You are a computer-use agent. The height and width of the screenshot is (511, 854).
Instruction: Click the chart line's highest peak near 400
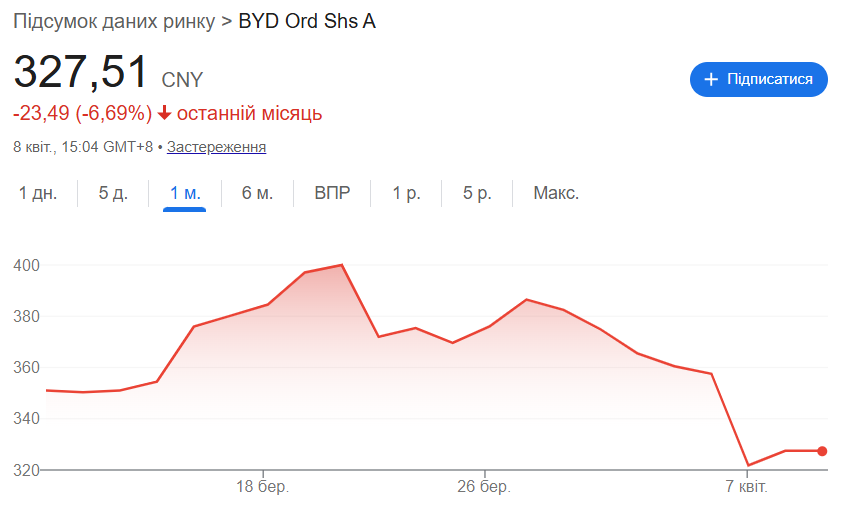point(342,265)
